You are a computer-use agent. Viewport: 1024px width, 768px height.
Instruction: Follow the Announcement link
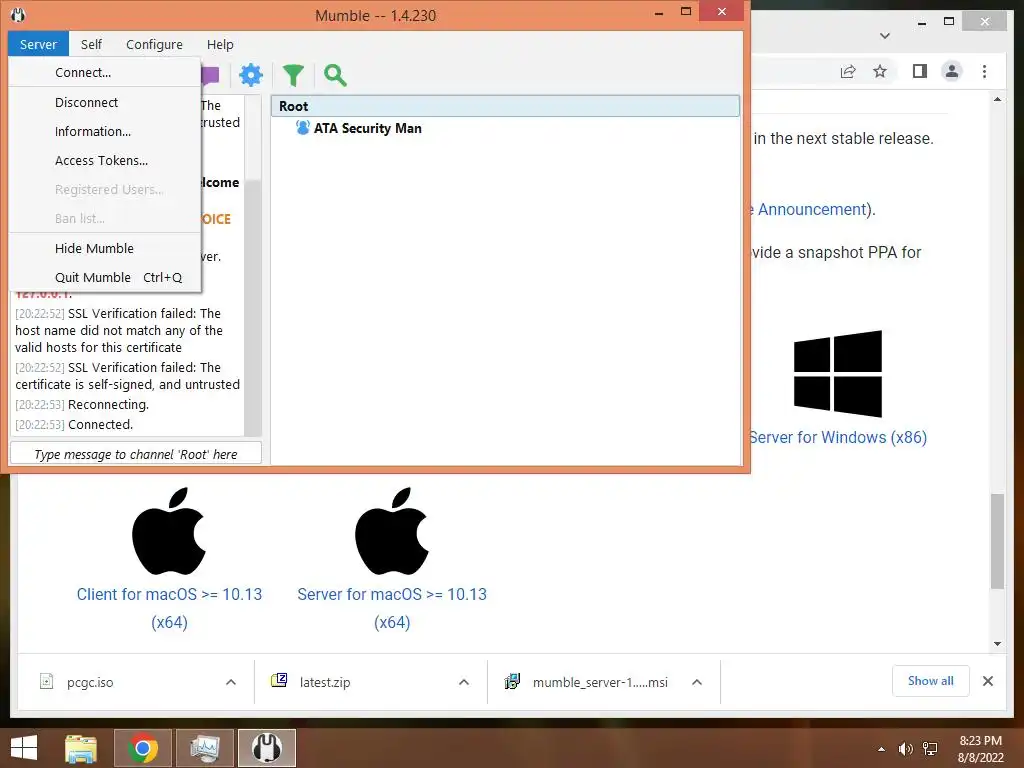pyautogui.click(x=812, y=209)
